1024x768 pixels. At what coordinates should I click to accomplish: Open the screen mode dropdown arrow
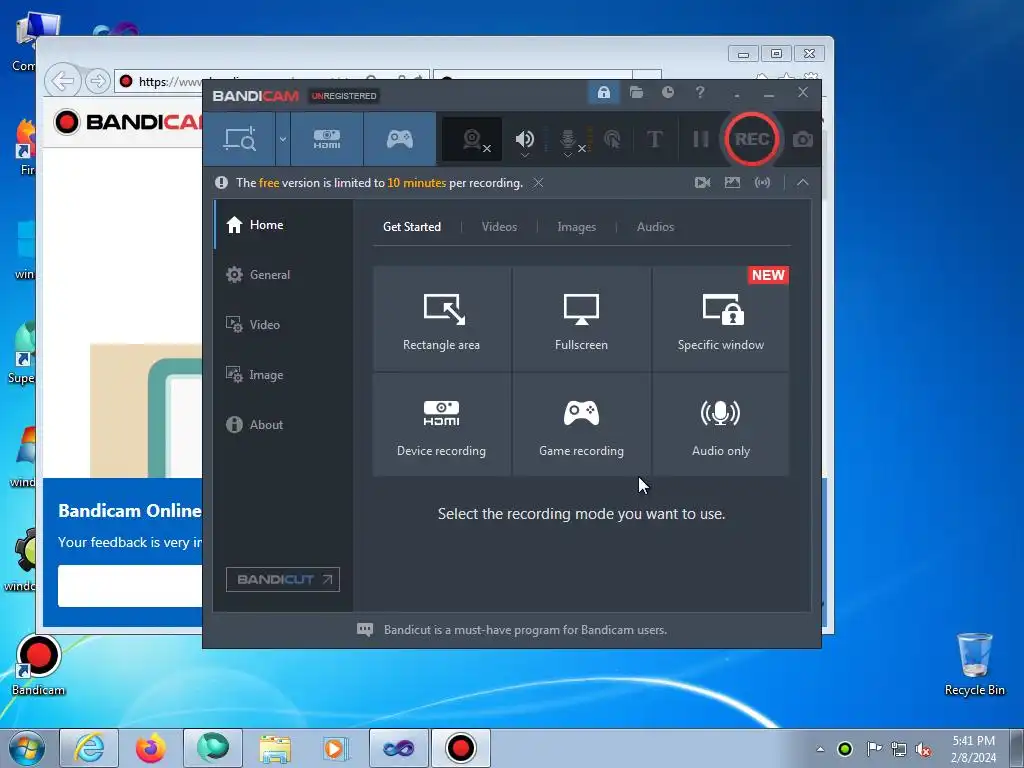click(283, 139)
